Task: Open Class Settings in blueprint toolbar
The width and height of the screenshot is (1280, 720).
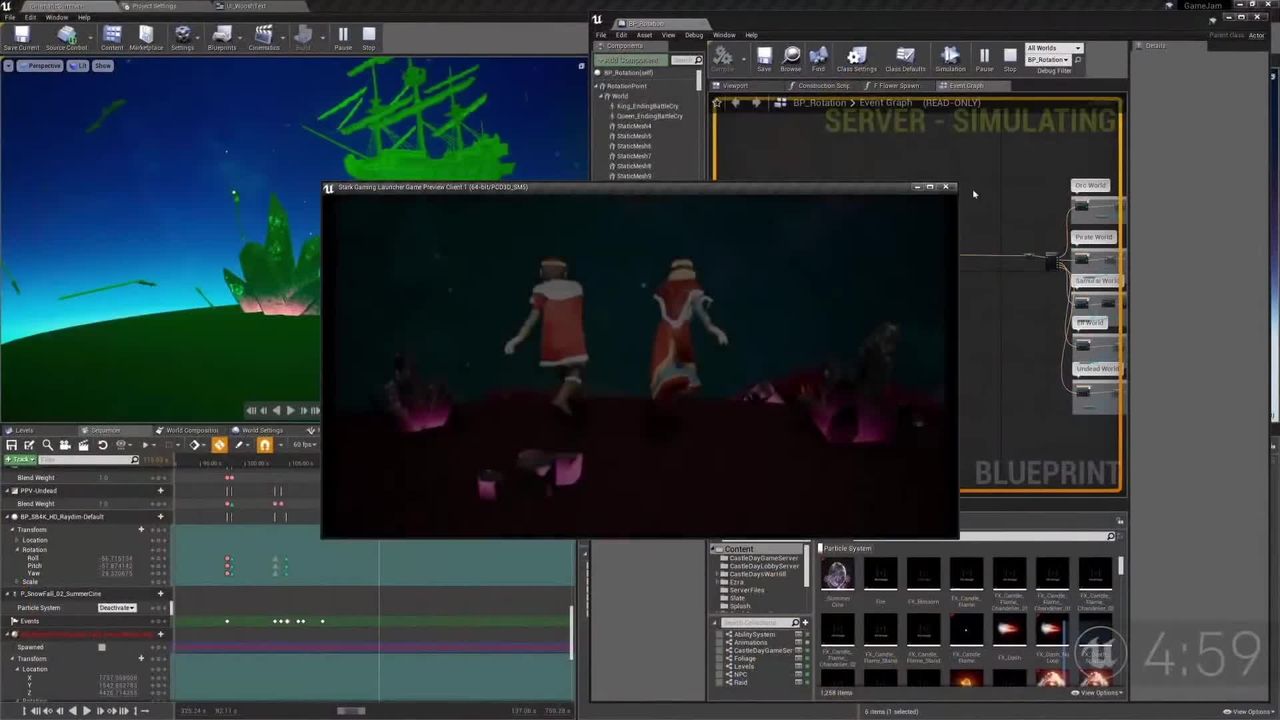Action: 857,60
